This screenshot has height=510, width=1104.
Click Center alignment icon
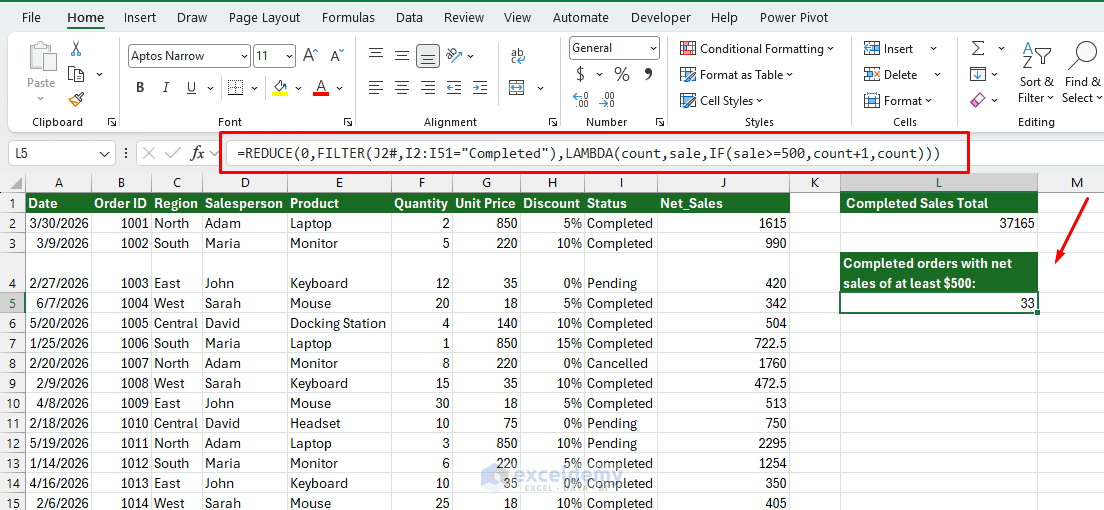coord(401,88)
